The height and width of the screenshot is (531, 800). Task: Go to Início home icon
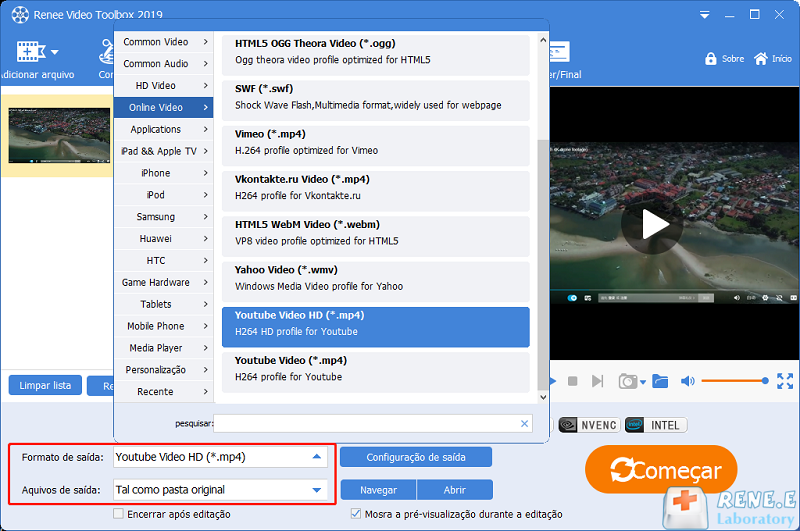(x=760, y=59)
